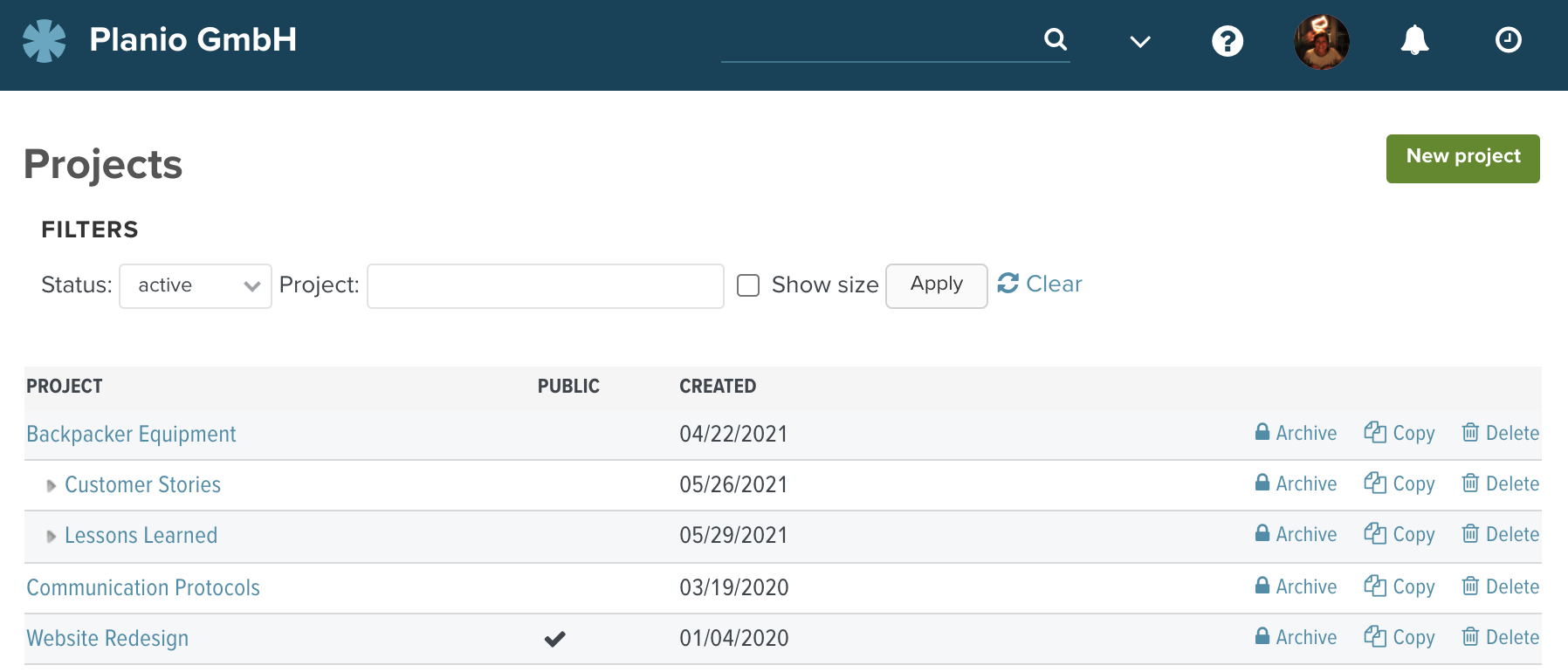The height and width of the screenshot is (672, 1568).
Task: Click the PUBLIC column header
Action: coord(568,387)
